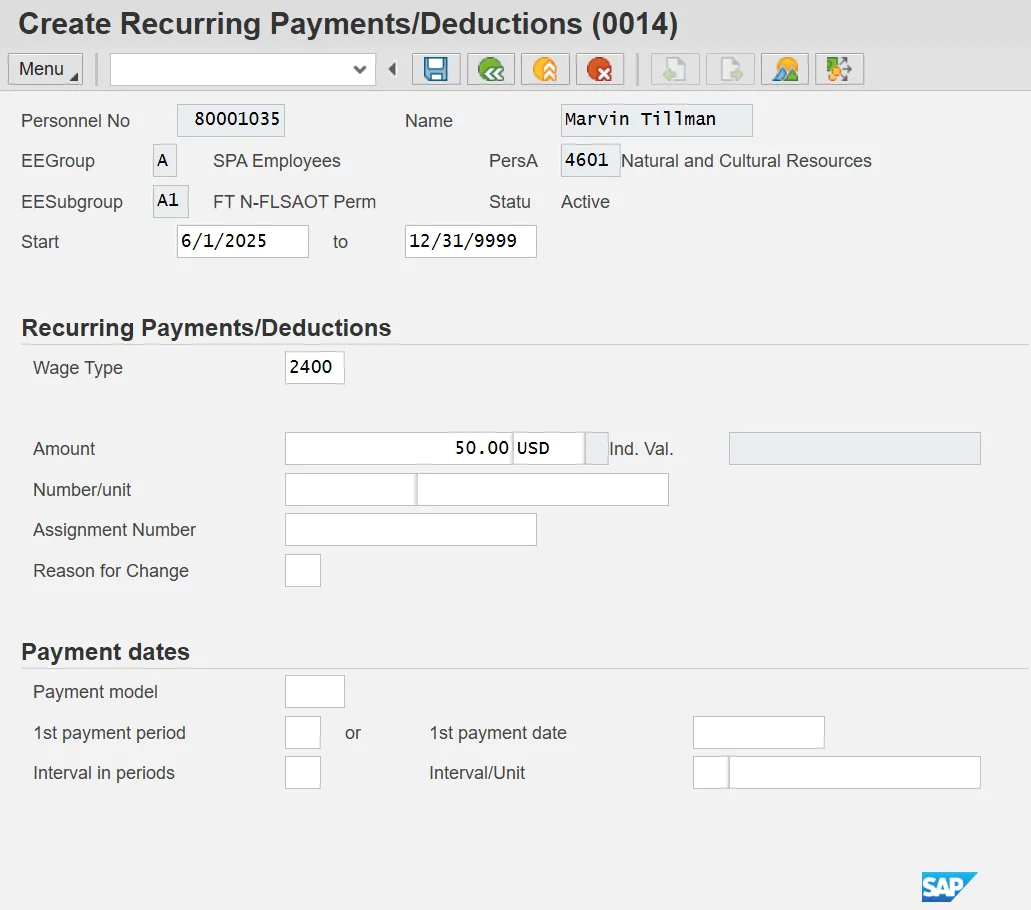
Task: Click the Payment model field
Action: pyautogui.click(x=314, y=692)
